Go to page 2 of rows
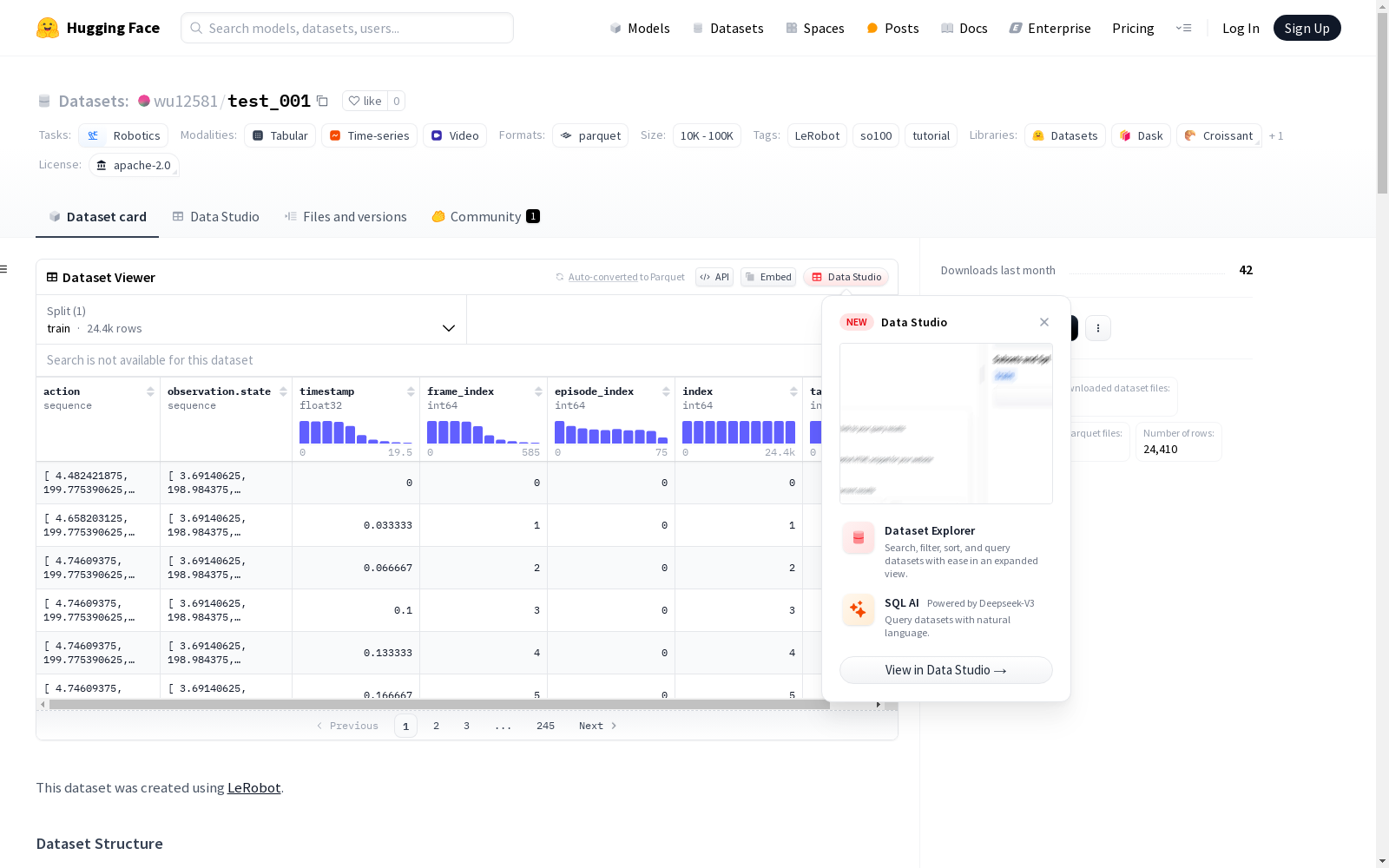 [436, 726]
